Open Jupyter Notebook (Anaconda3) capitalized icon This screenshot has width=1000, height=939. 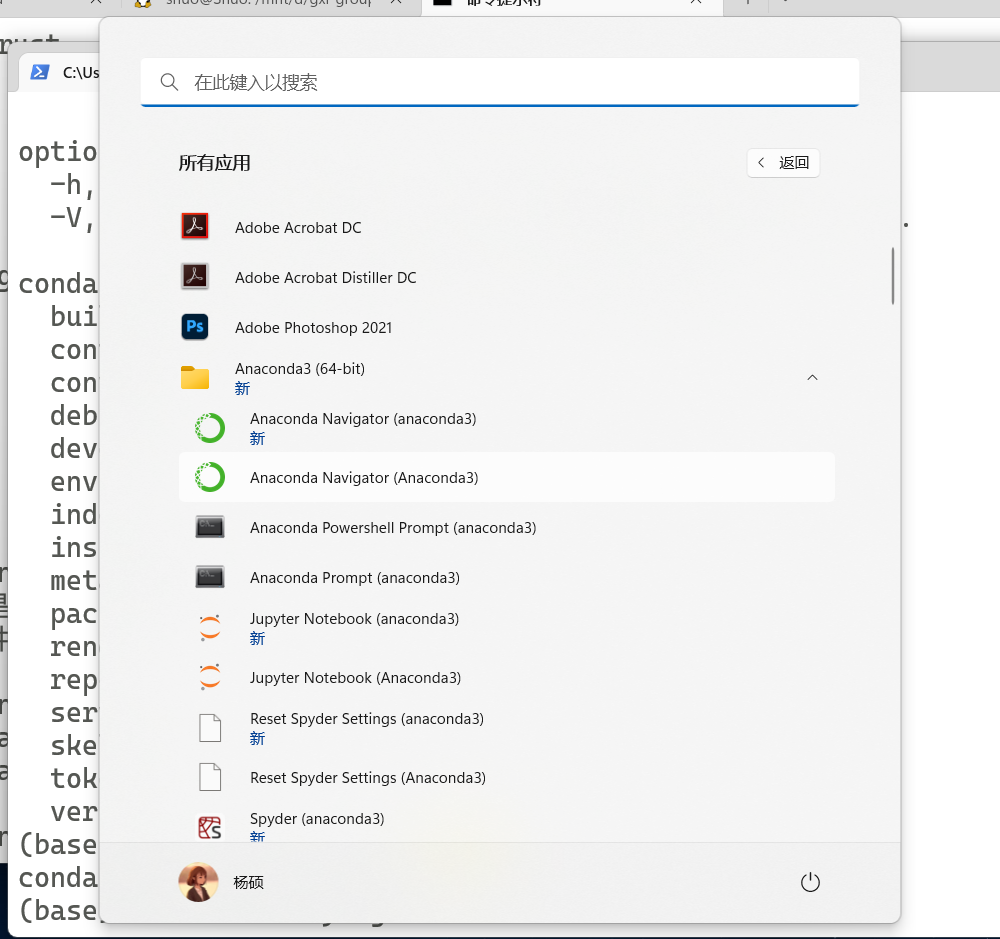click(210, 677)
